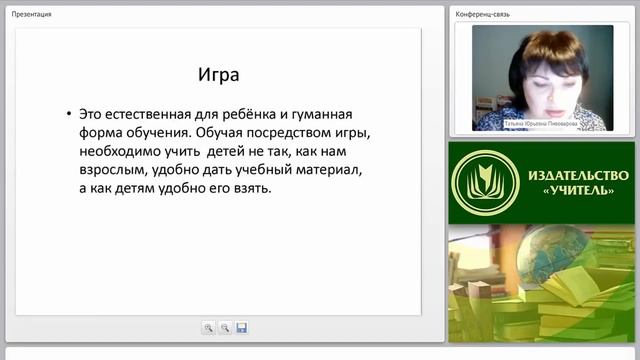
Task: Click the zoom out magnifier icon
Action: coord(225,328)
